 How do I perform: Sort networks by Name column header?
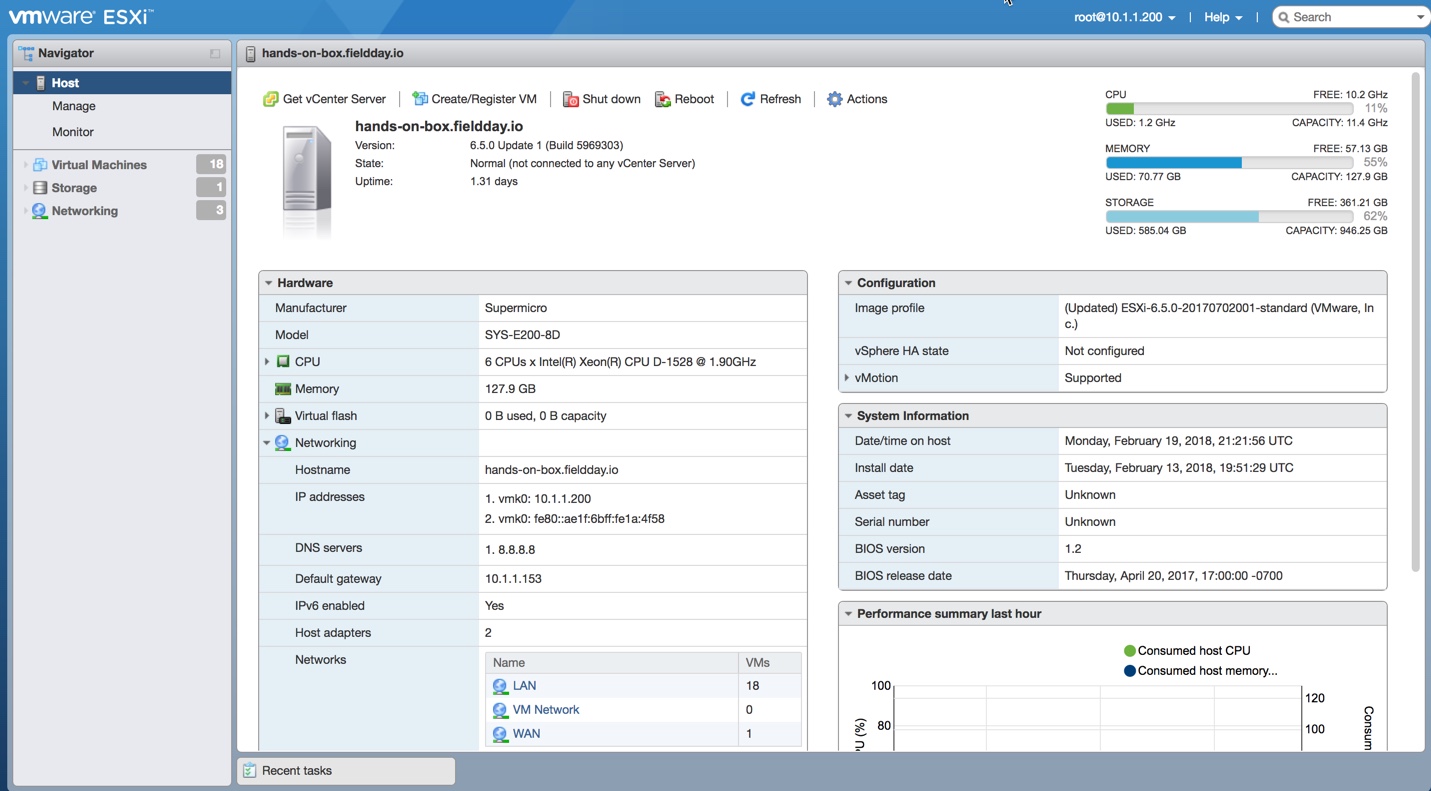click(x=611, y=662)
